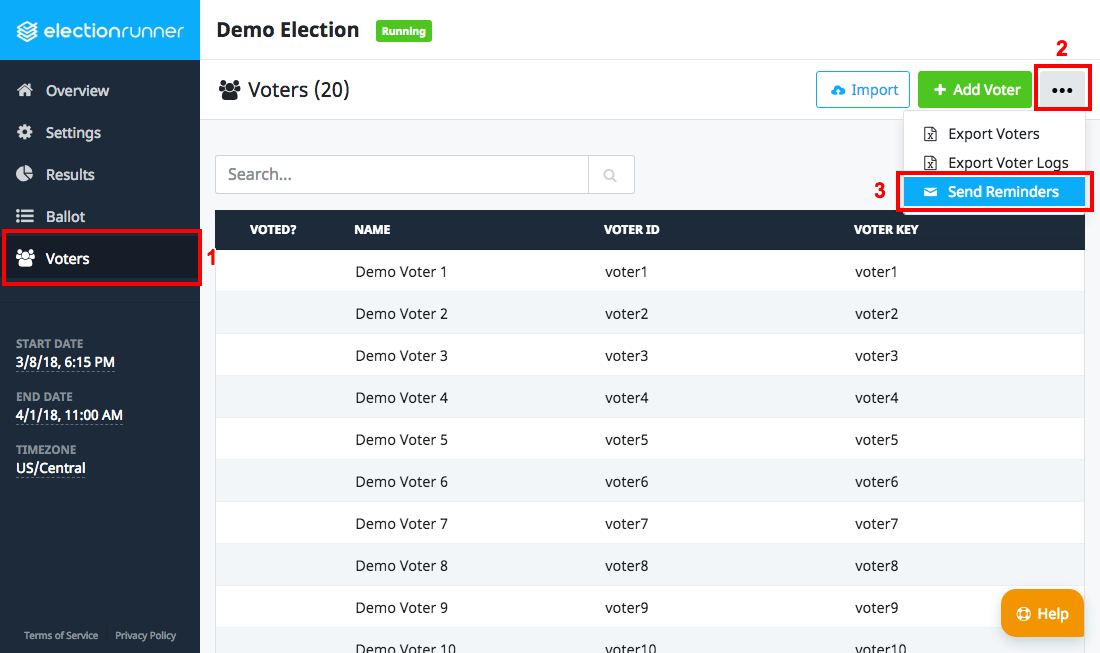Click the Voters group icon in sidebar
Screen dimensions: 1100x653
[x=25, y=258]
